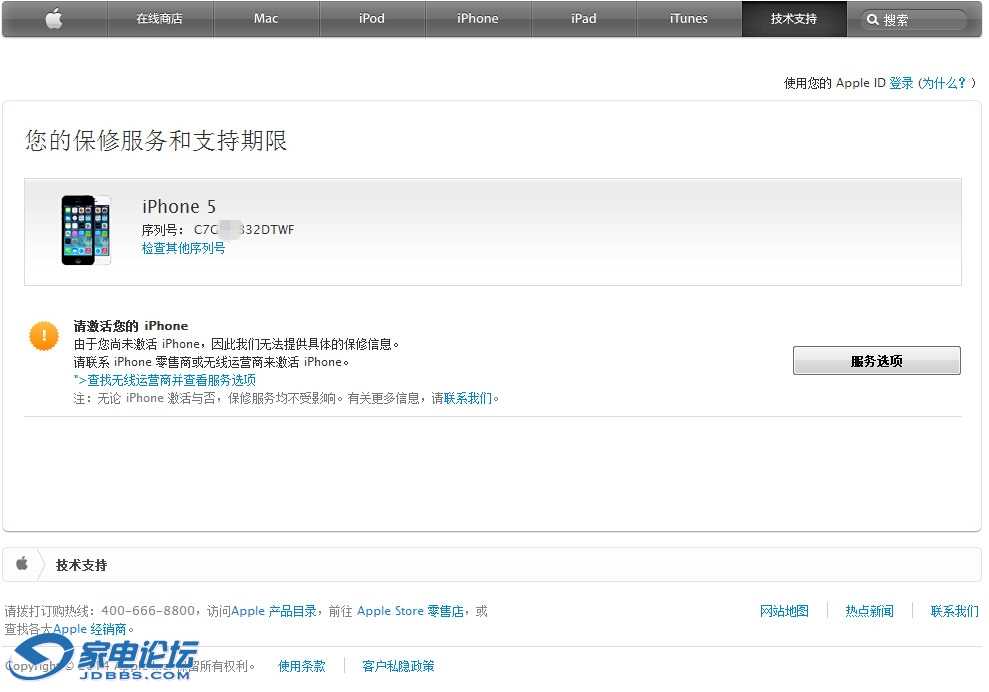989x692 pixels.
Task: Open the Mac navigation tab
Action: (x=266, y=19)
